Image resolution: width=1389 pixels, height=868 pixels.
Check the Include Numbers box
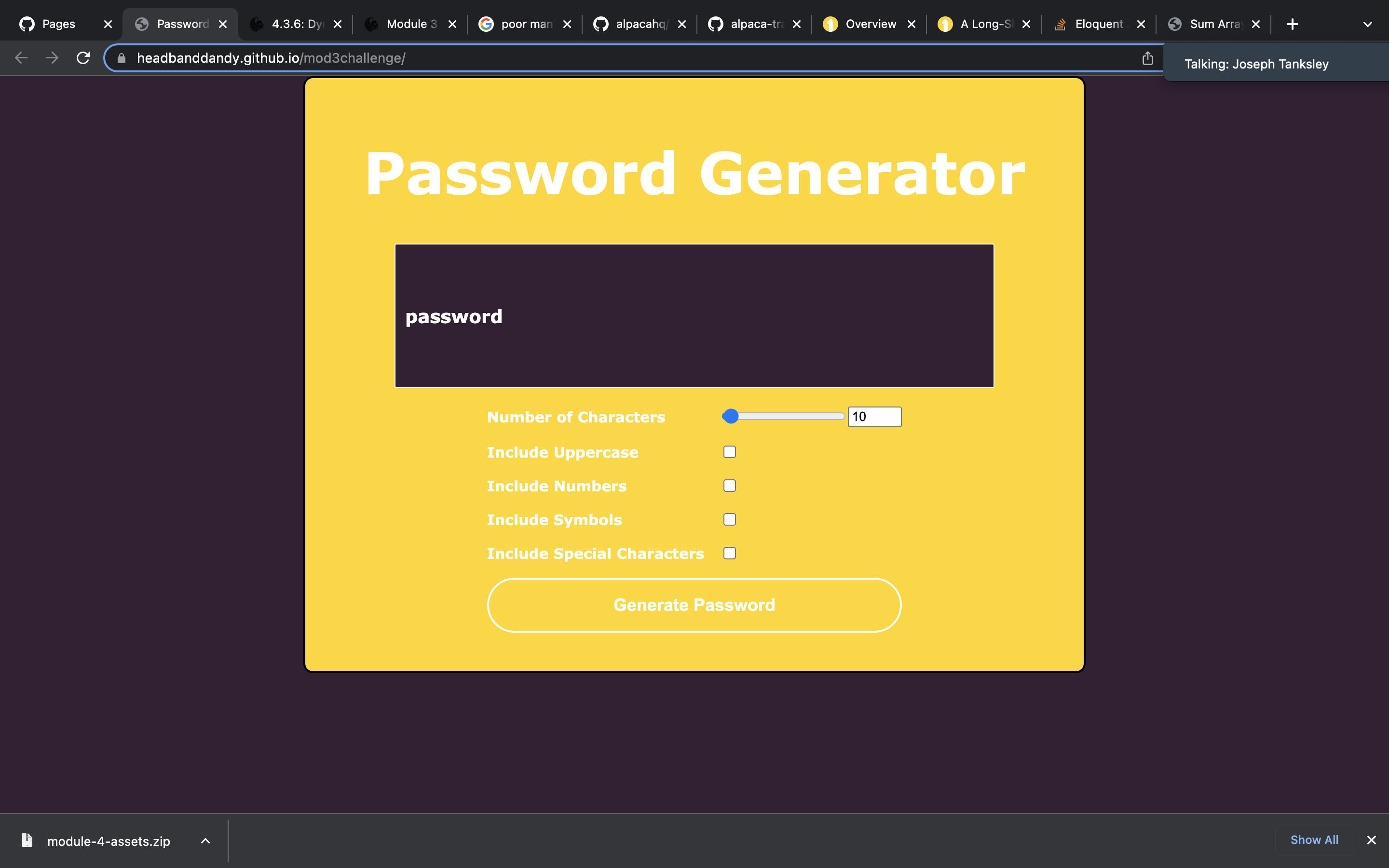click(729, 485)
